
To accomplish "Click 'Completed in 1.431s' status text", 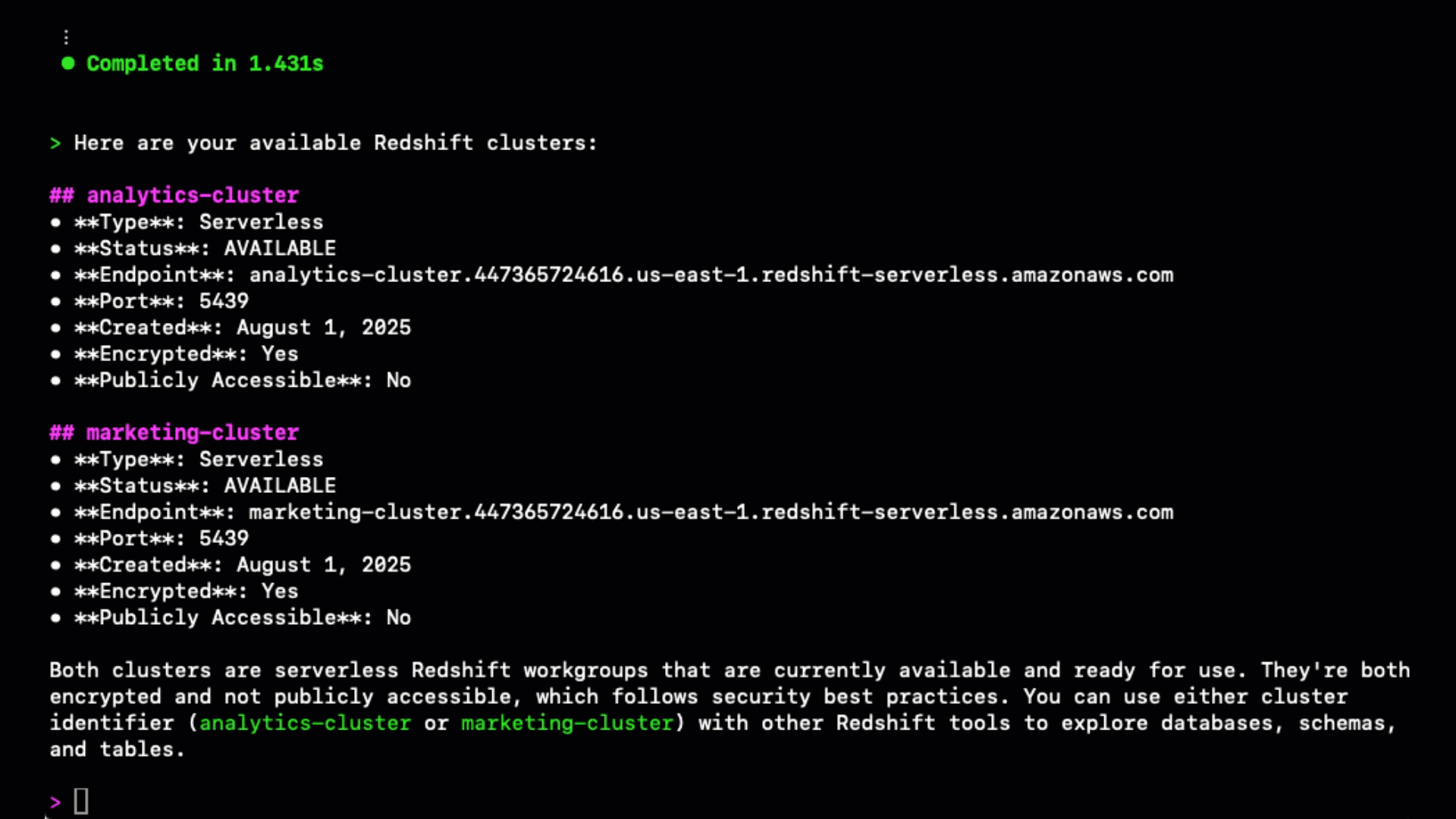I will click(205, 63).
